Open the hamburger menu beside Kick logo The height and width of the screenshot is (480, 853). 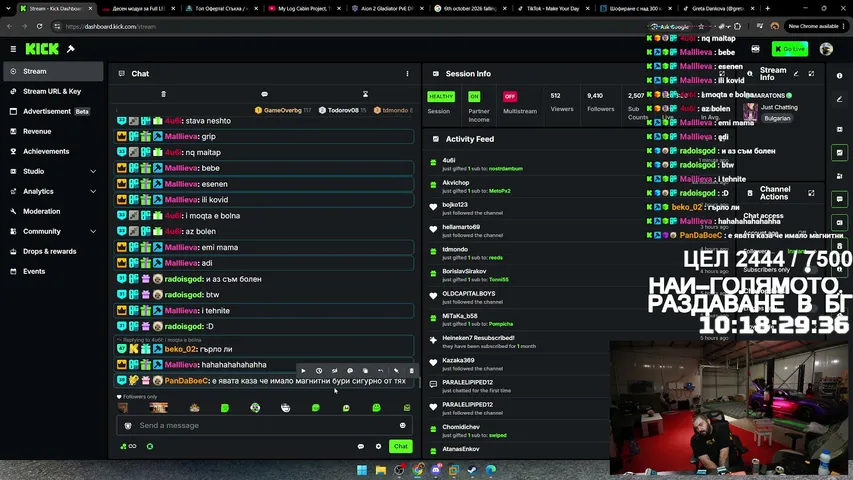click(13, 49)
